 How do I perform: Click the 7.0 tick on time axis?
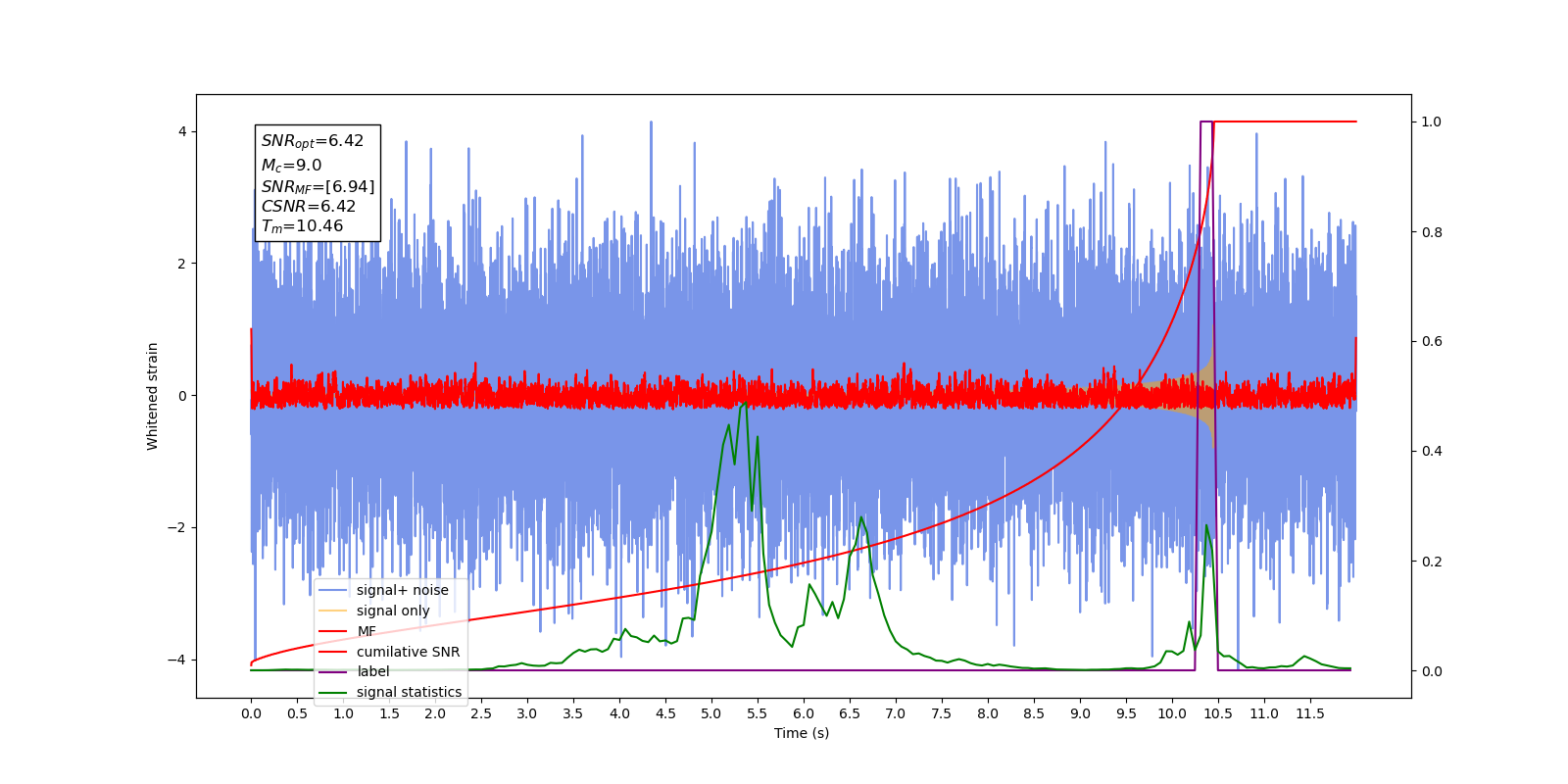tap(896, 713)
